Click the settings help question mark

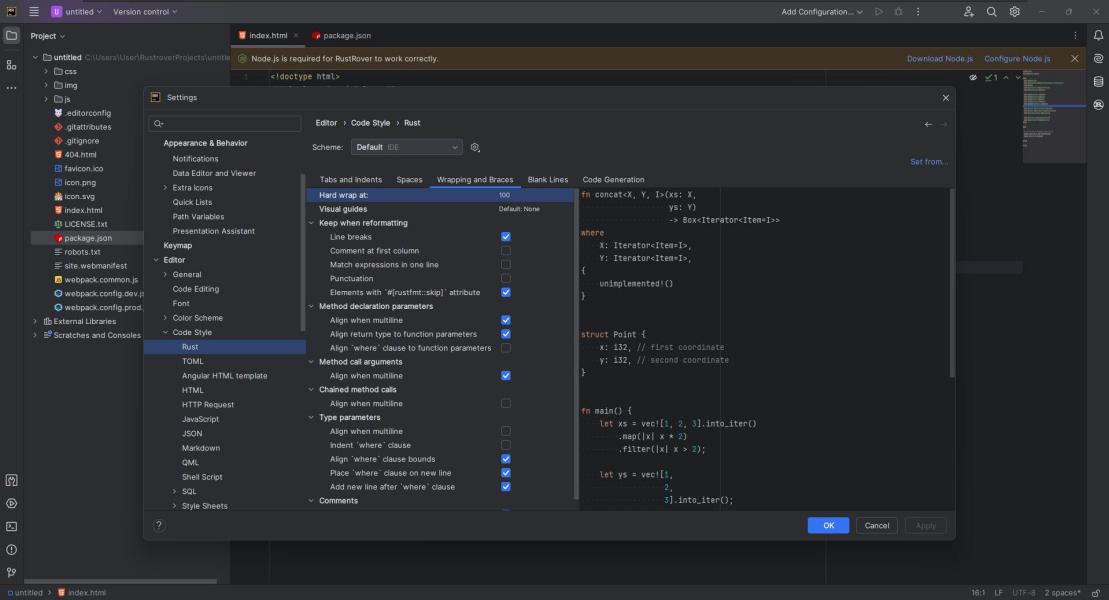[159, 525]
